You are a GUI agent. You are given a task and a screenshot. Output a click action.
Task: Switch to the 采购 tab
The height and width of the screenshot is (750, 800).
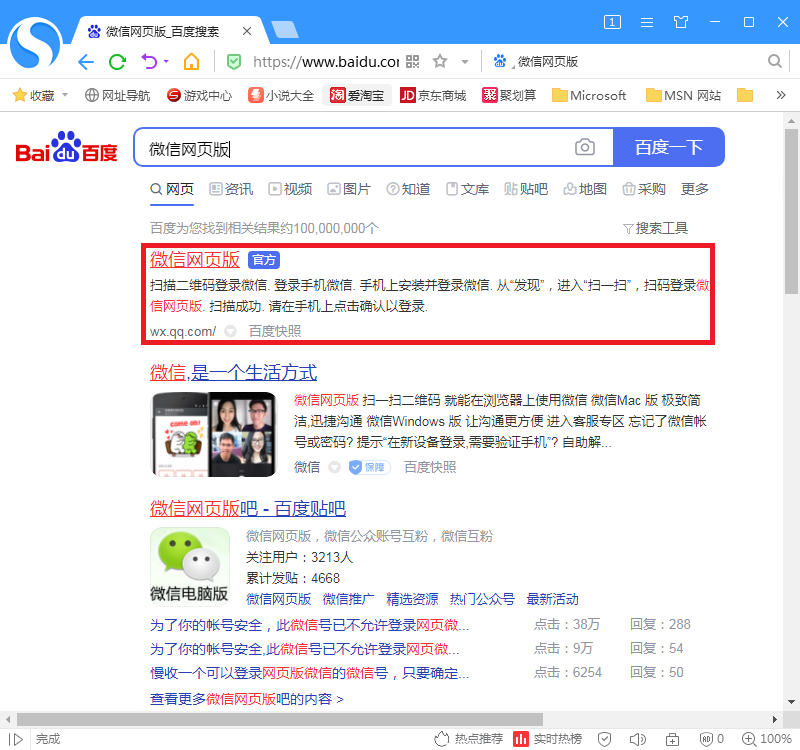(644, 189)
